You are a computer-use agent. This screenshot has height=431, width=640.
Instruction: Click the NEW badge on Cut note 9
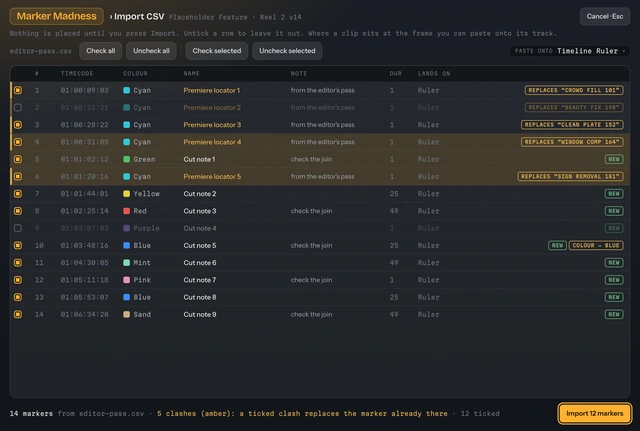(x=614, y=314)
